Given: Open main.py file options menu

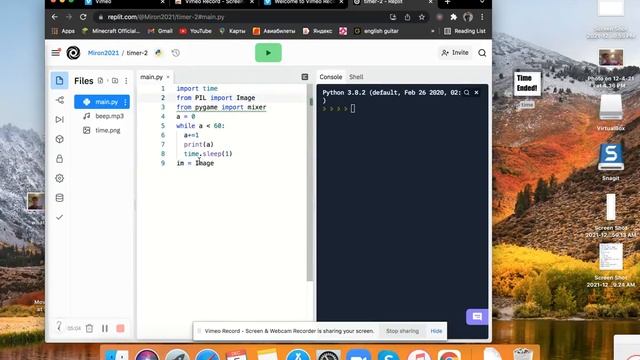Looking at the screenshot, I should (125, 102).
